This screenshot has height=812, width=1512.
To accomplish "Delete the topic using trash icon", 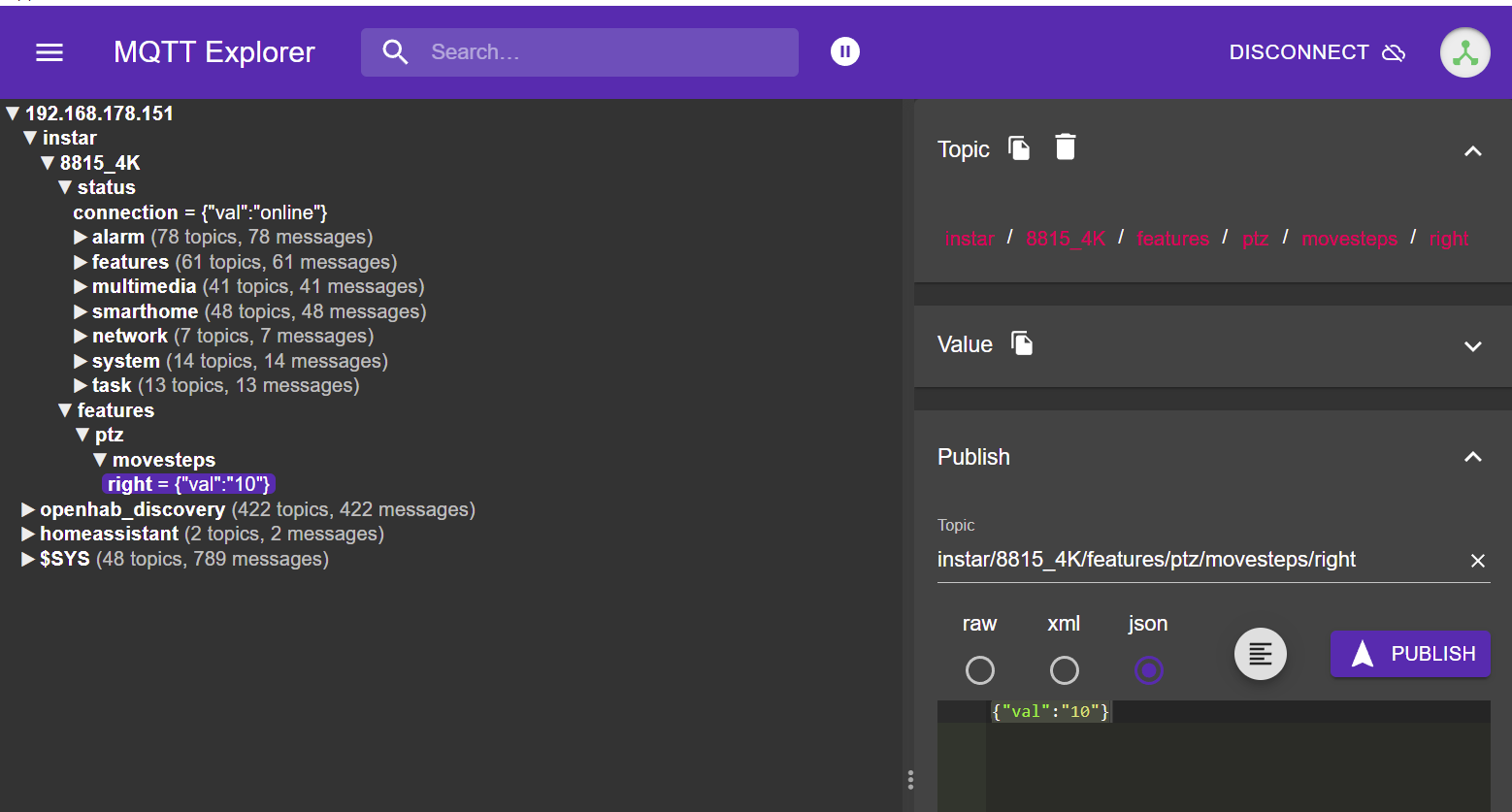I will pyautogui.click(x=1066, y=147).
